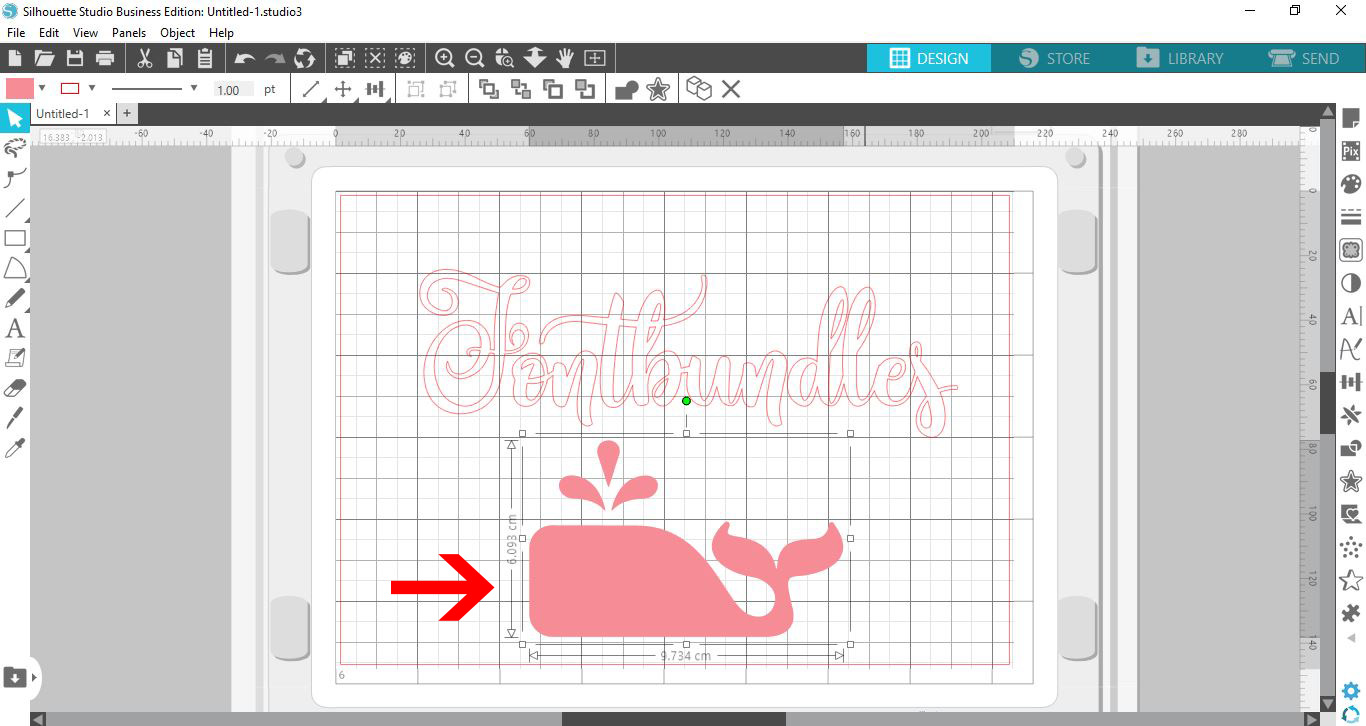
Task: Open the Fill color palette panel
Action: [x=1351, y=185]
